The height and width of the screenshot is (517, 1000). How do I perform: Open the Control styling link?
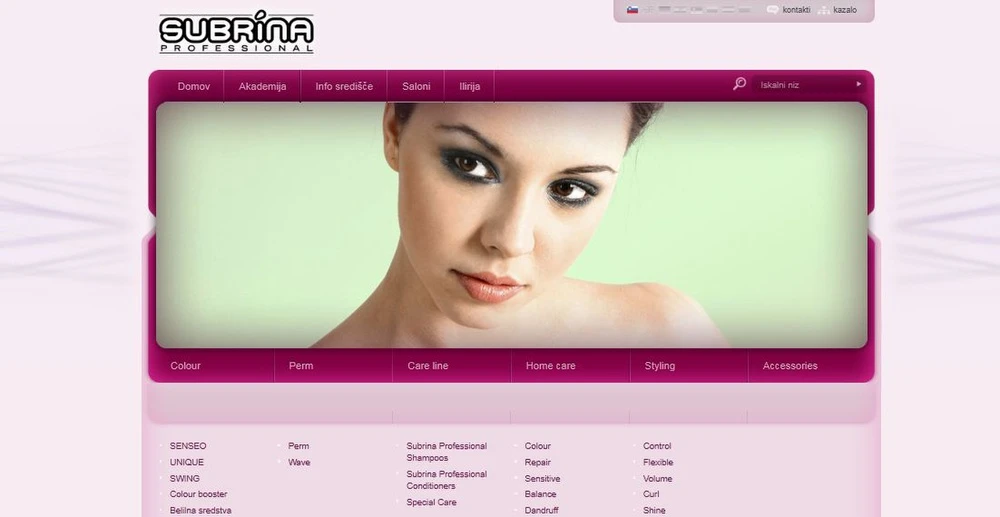pyautogui.click(x=657, y=446)
